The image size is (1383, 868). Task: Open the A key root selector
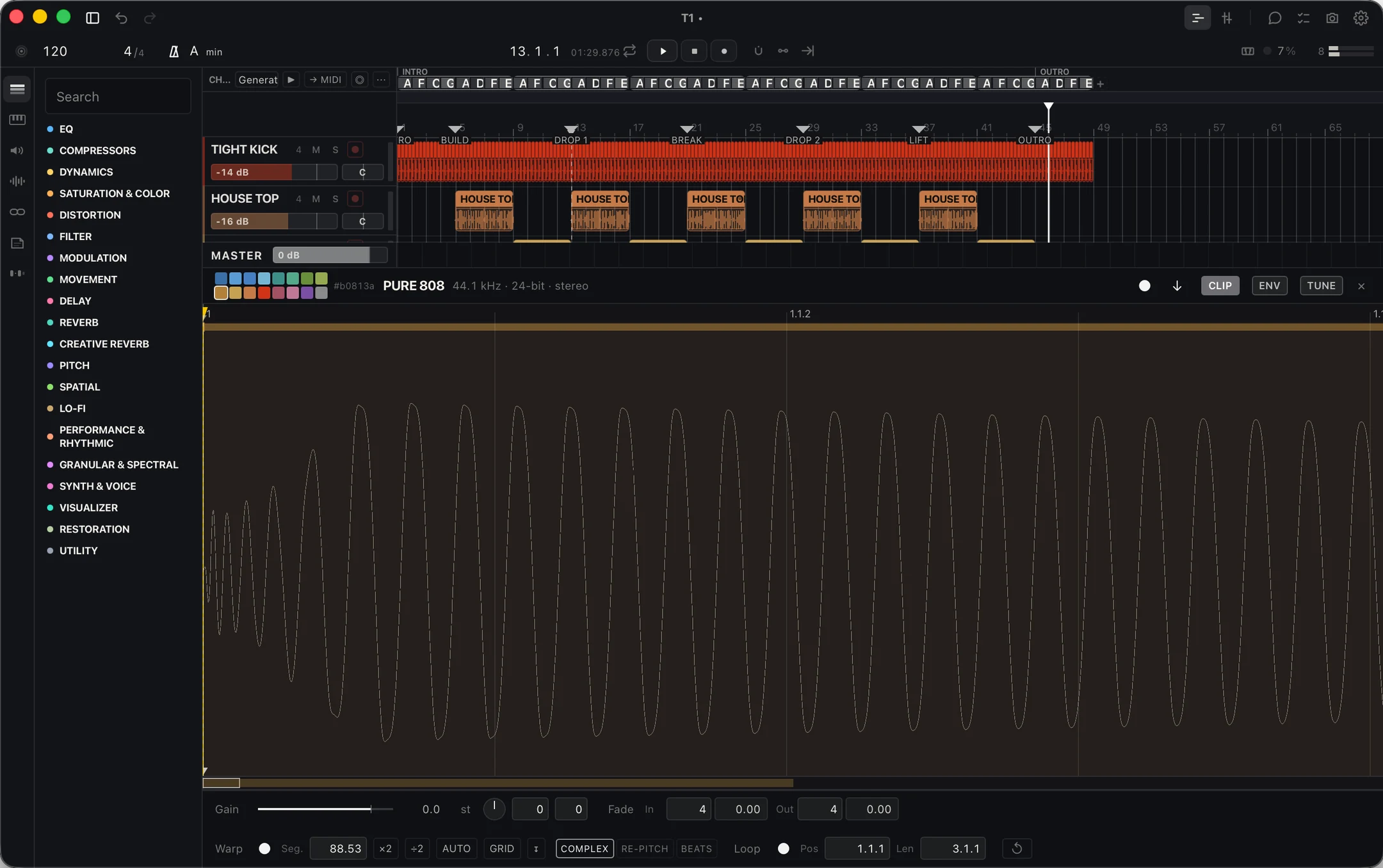194,51
